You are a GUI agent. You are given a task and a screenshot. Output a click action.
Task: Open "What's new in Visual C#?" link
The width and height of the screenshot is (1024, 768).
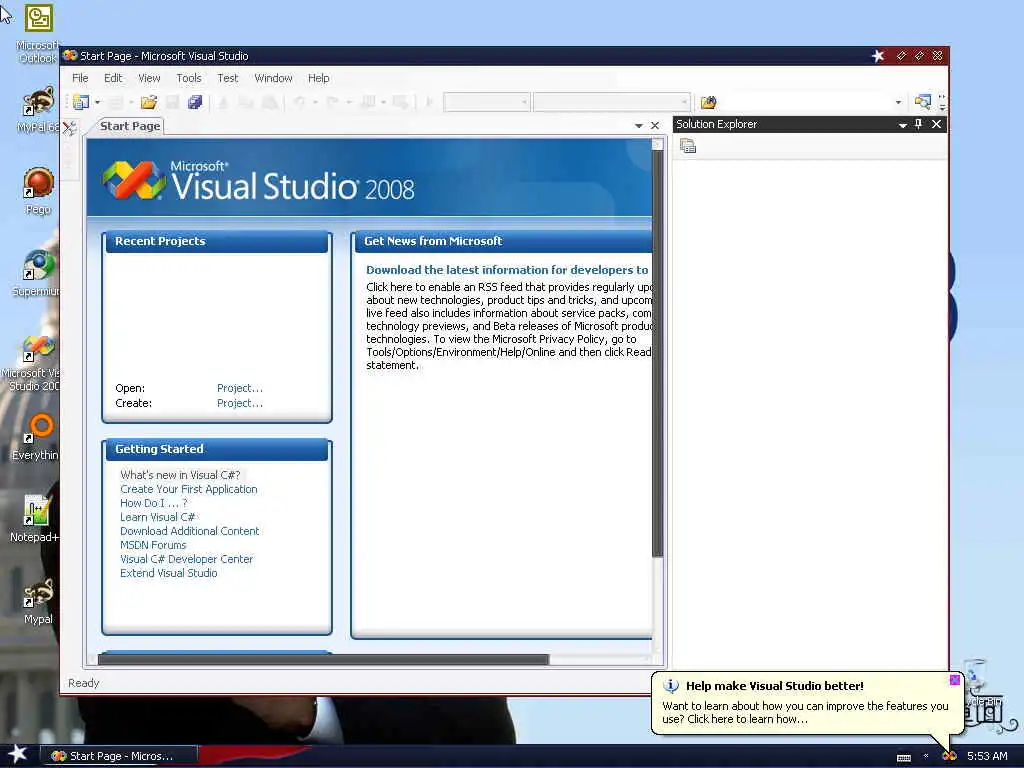click(180, 475)
